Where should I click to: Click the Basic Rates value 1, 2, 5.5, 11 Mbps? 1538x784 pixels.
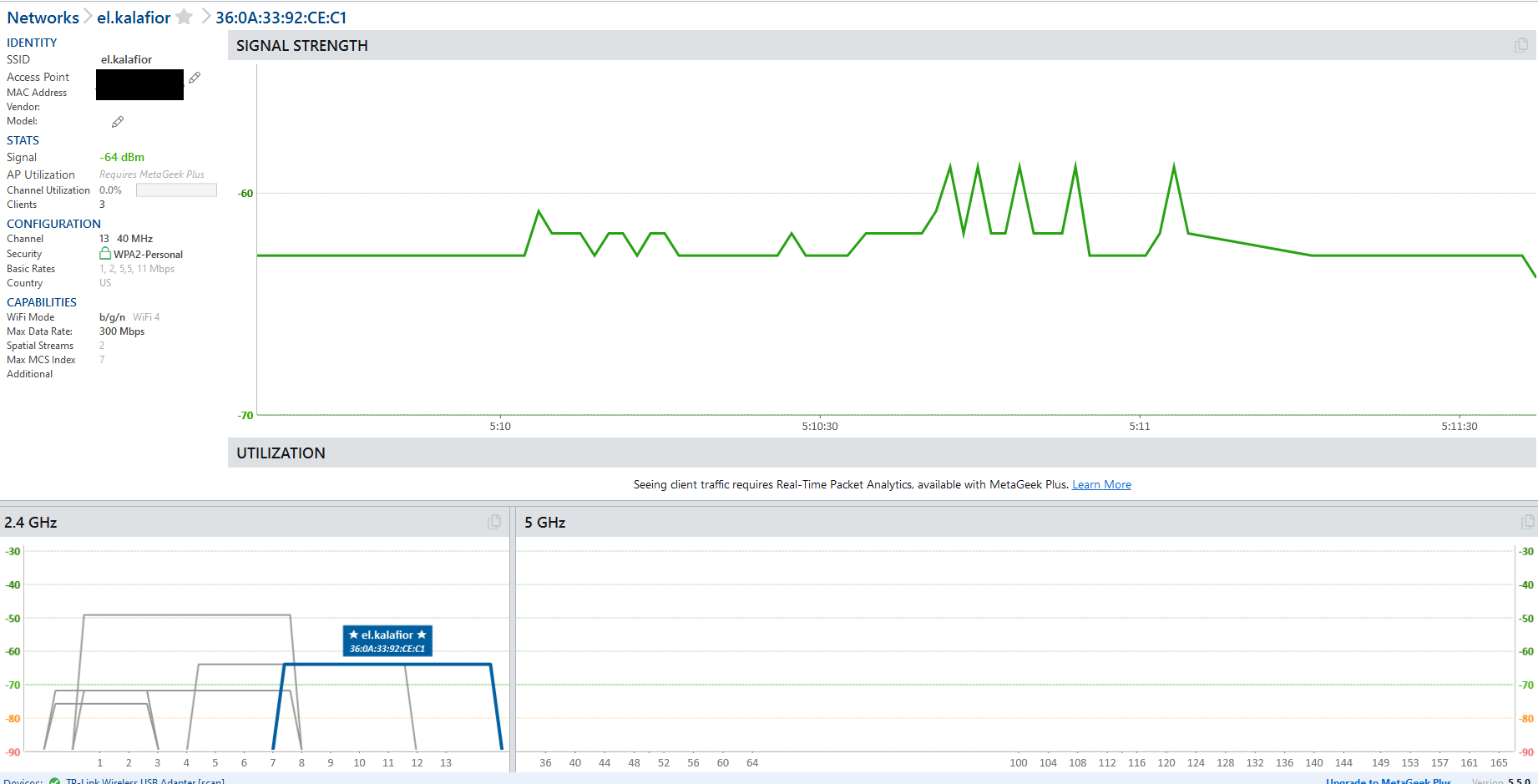click(137, 269)
